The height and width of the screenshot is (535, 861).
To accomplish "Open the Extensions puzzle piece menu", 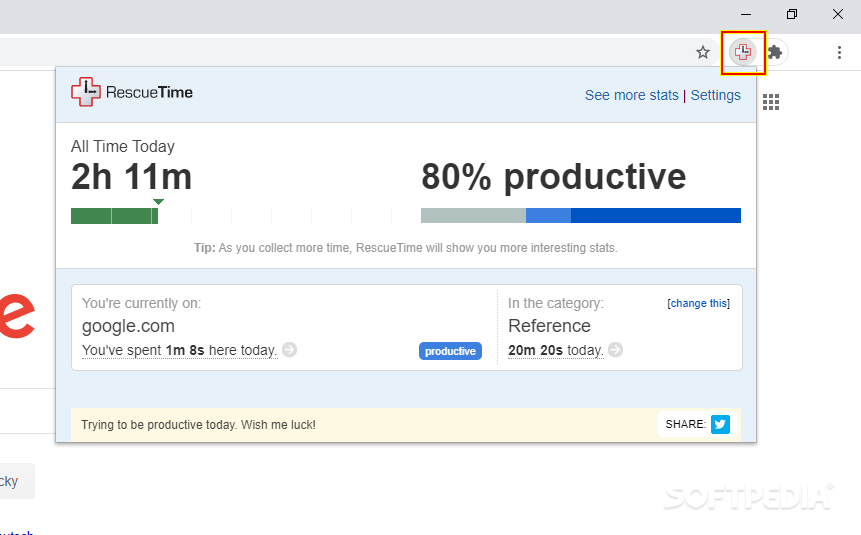I will pyautogui.click(x=775, y=52).
